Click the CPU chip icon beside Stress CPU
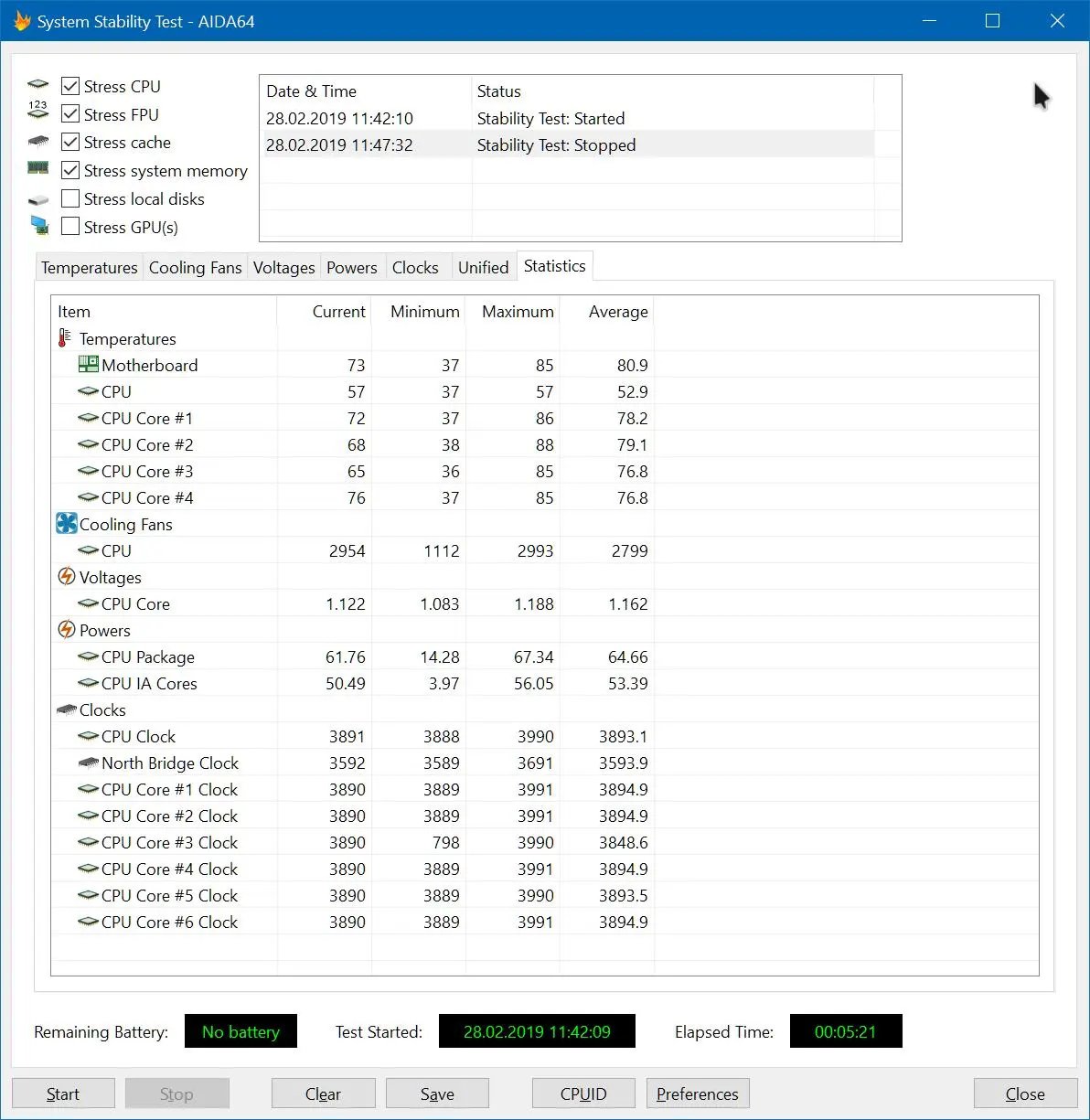Image resolution: width=1090 pixels, height=1120 pixels. tap(37, 85)
